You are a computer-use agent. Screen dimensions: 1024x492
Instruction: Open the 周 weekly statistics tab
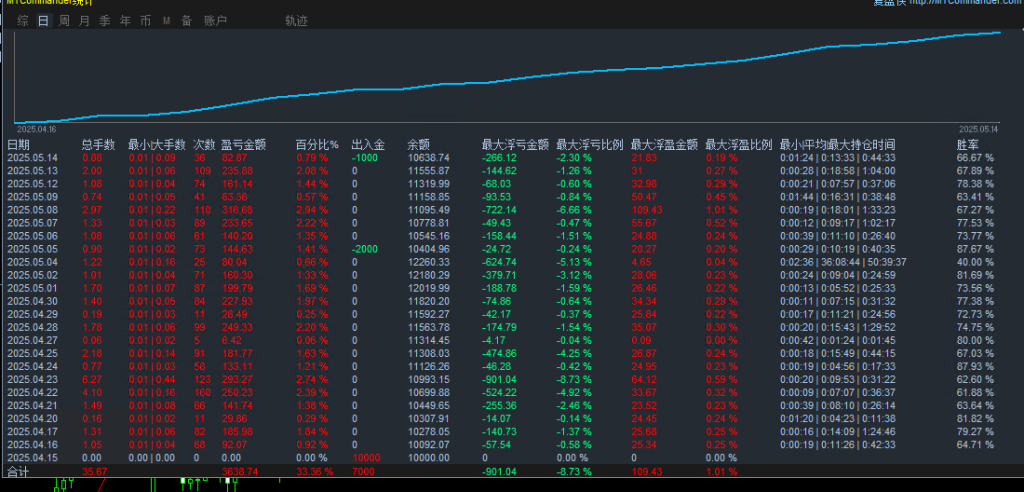point(64,20)
